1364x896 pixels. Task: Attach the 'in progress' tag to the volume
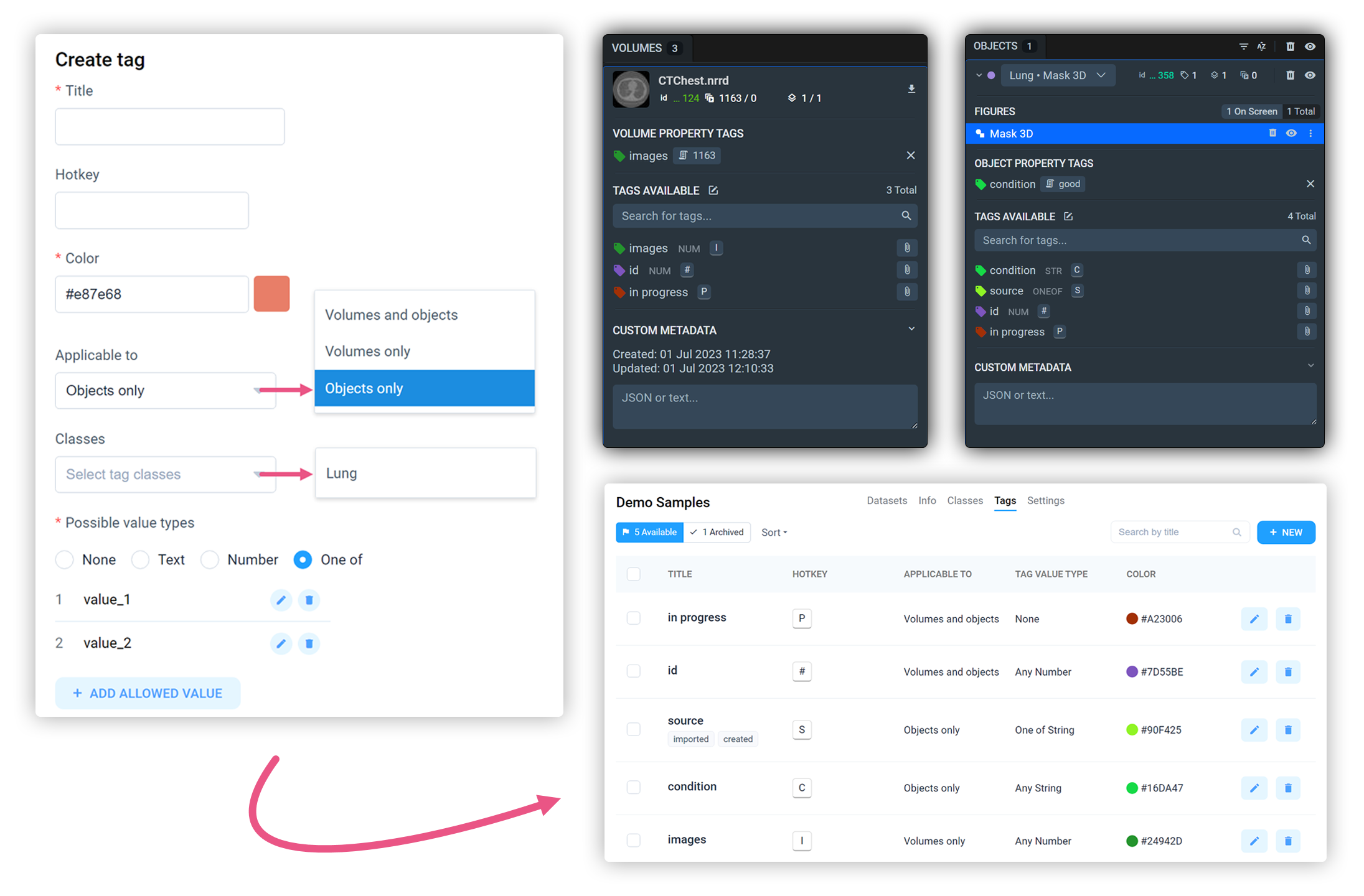pyautogui.click(x=907, y=292)
